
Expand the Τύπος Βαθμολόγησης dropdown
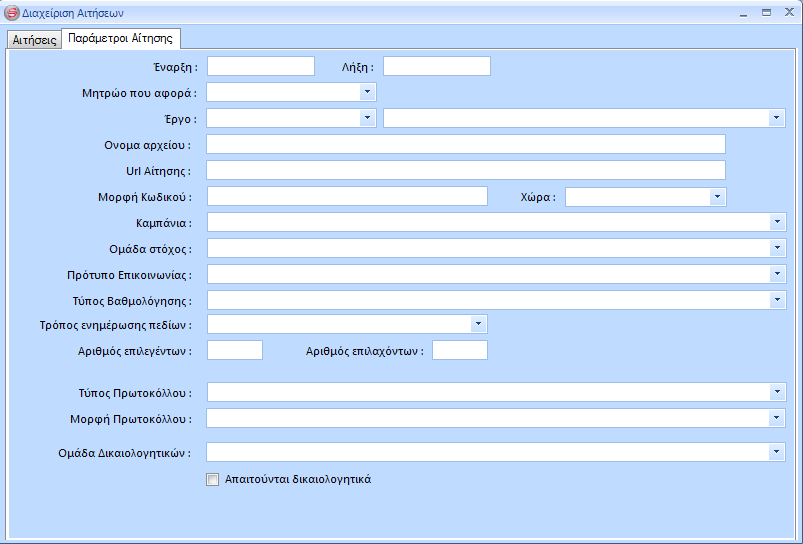[x=777, y=300]
